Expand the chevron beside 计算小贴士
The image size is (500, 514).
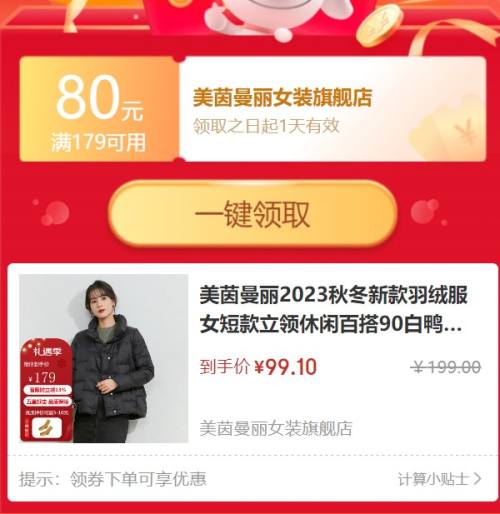click(477, 479)
